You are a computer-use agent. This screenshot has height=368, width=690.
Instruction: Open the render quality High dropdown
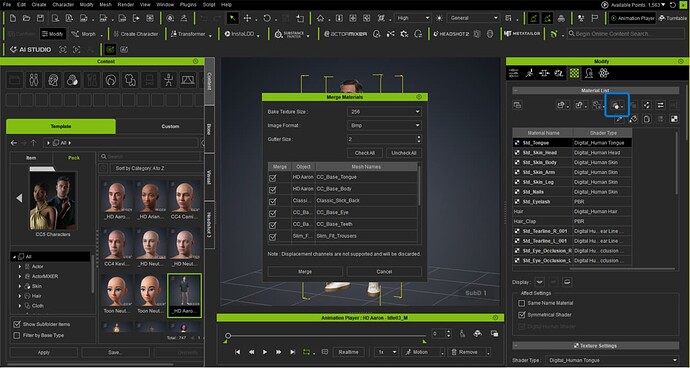pos(413,18)
